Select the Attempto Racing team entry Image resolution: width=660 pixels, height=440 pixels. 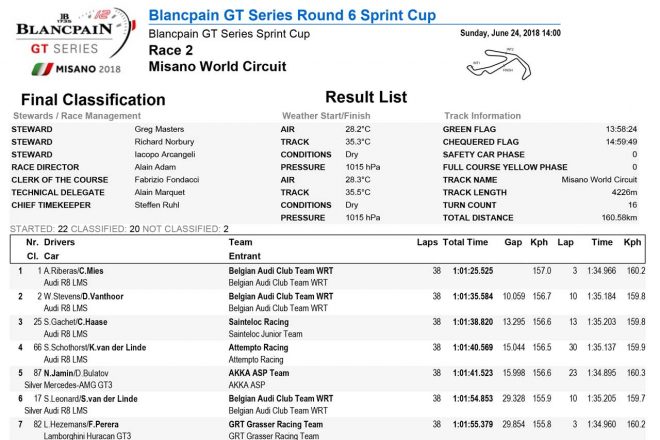pos(258,347)
